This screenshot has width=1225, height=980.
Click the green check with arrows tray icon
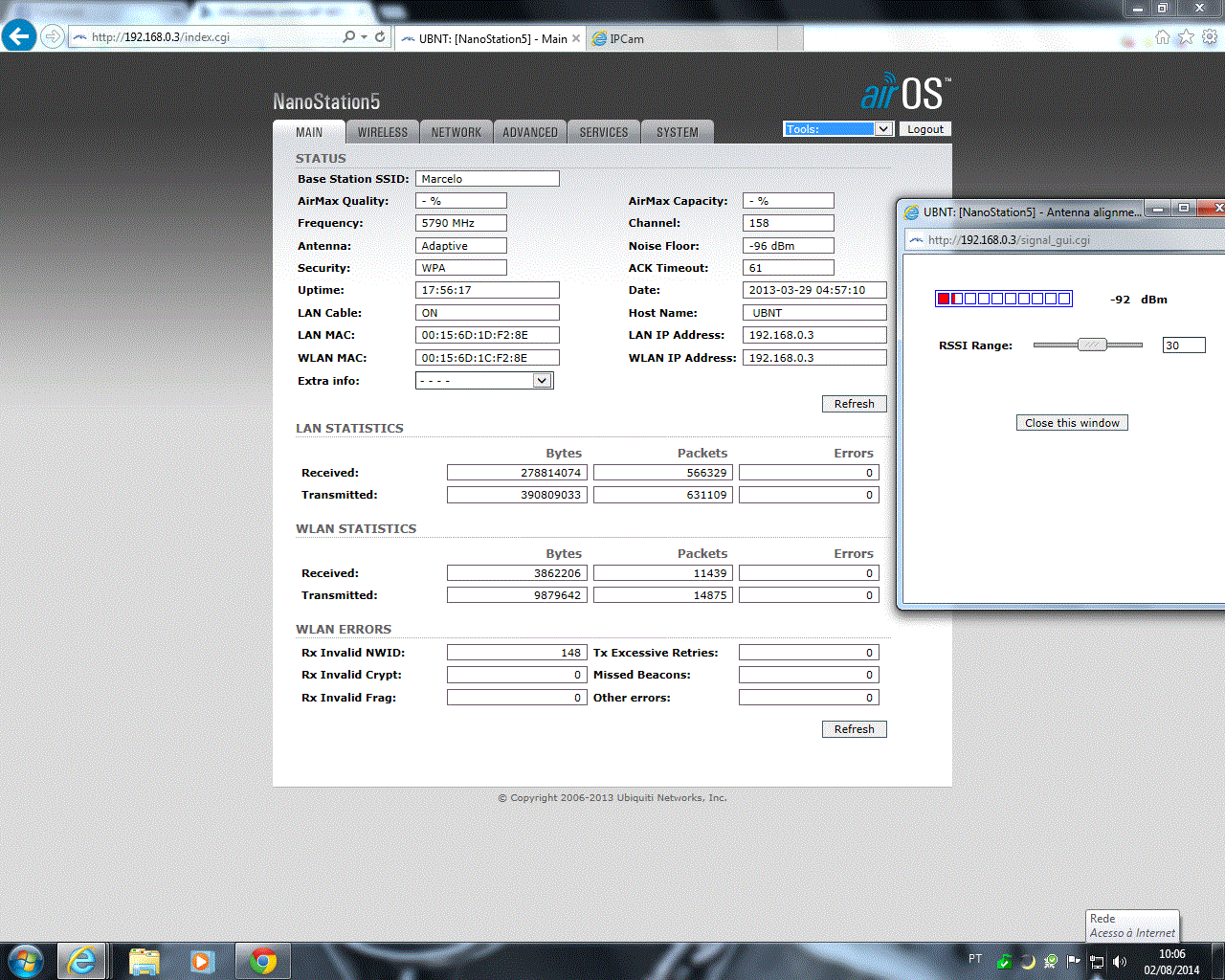pyautogui.click(x=1051, y=962)
